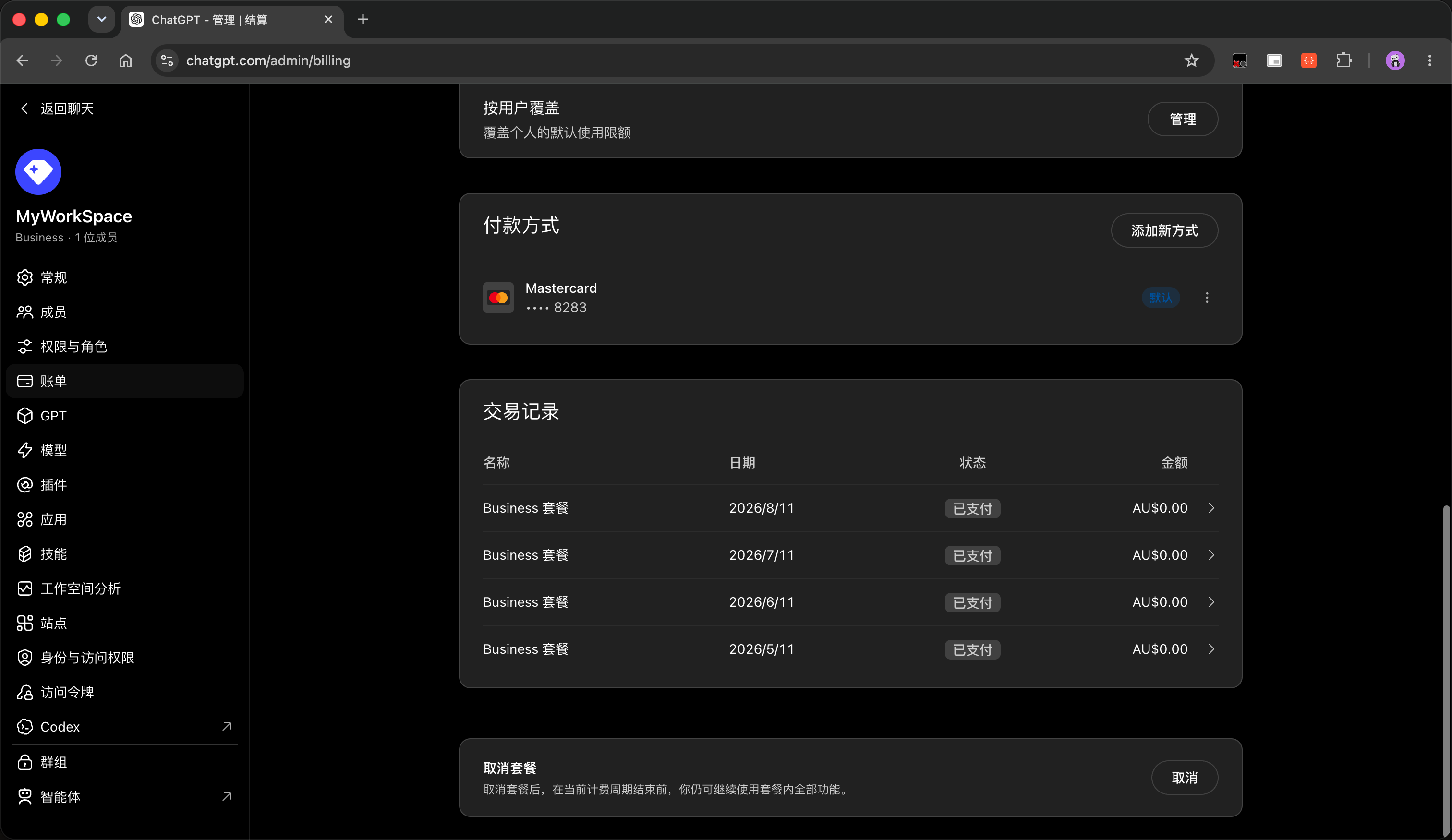1452x840 pixels.
Task: Open the 应用 apps page
Action: (x=124, y=520)
